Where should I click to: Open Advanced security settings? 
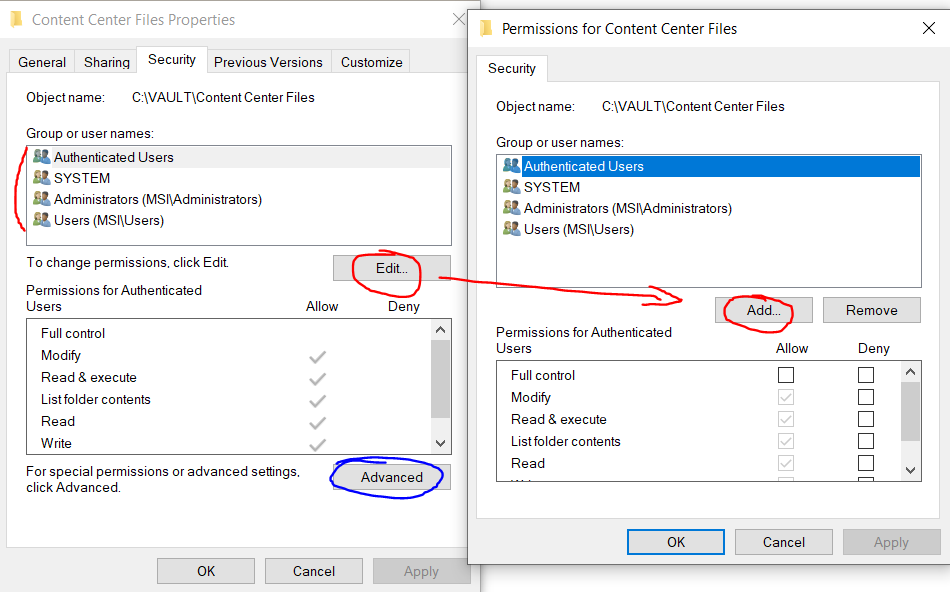tap(392, 477)
